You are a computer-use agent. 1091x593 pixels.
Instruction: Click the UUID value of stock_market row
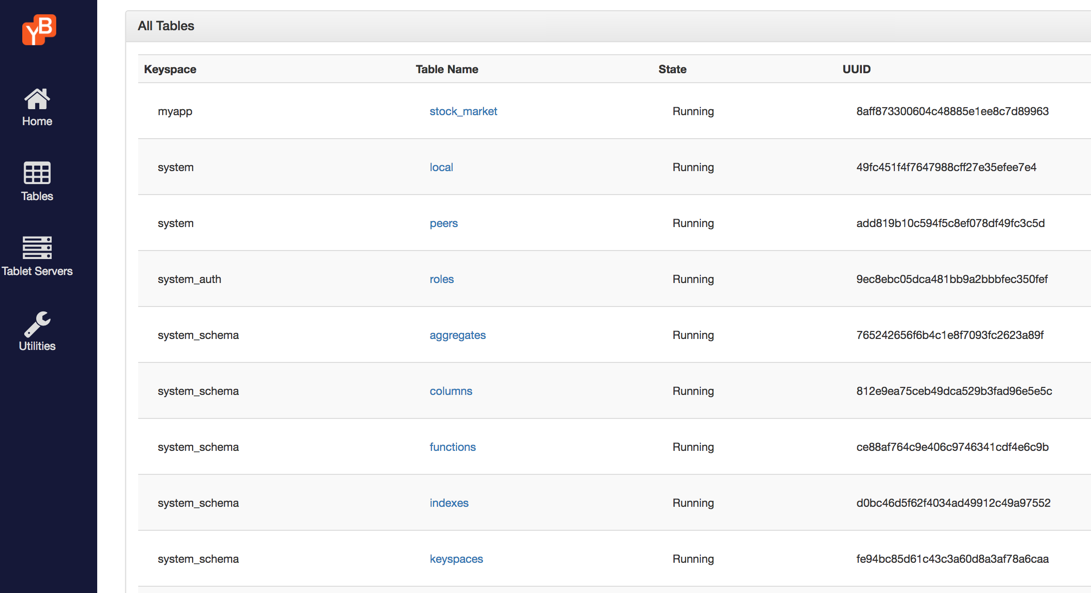click(x=952, y=112)
